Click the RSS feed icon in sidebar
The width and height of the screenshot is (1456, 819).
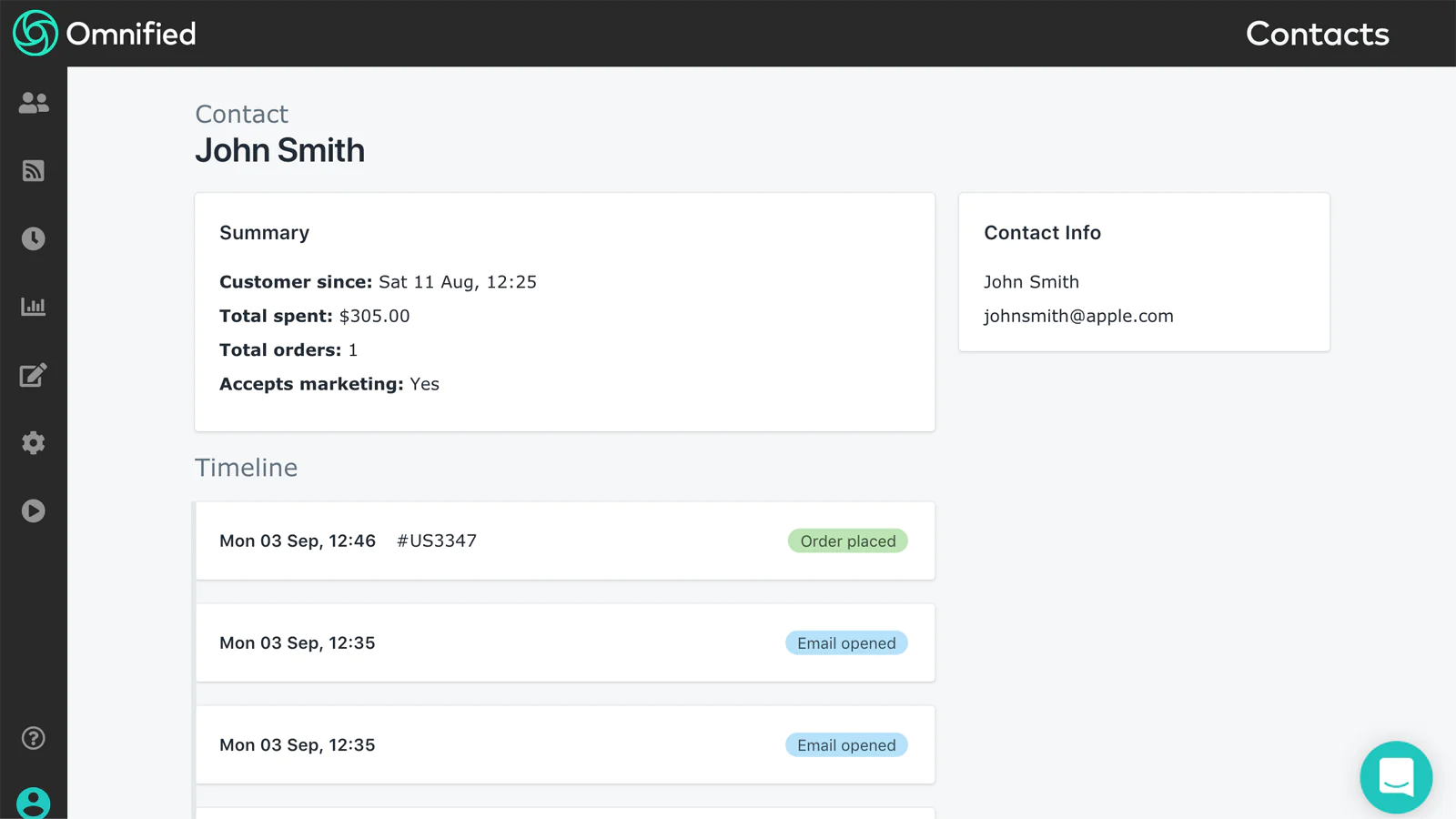(34, 171)
